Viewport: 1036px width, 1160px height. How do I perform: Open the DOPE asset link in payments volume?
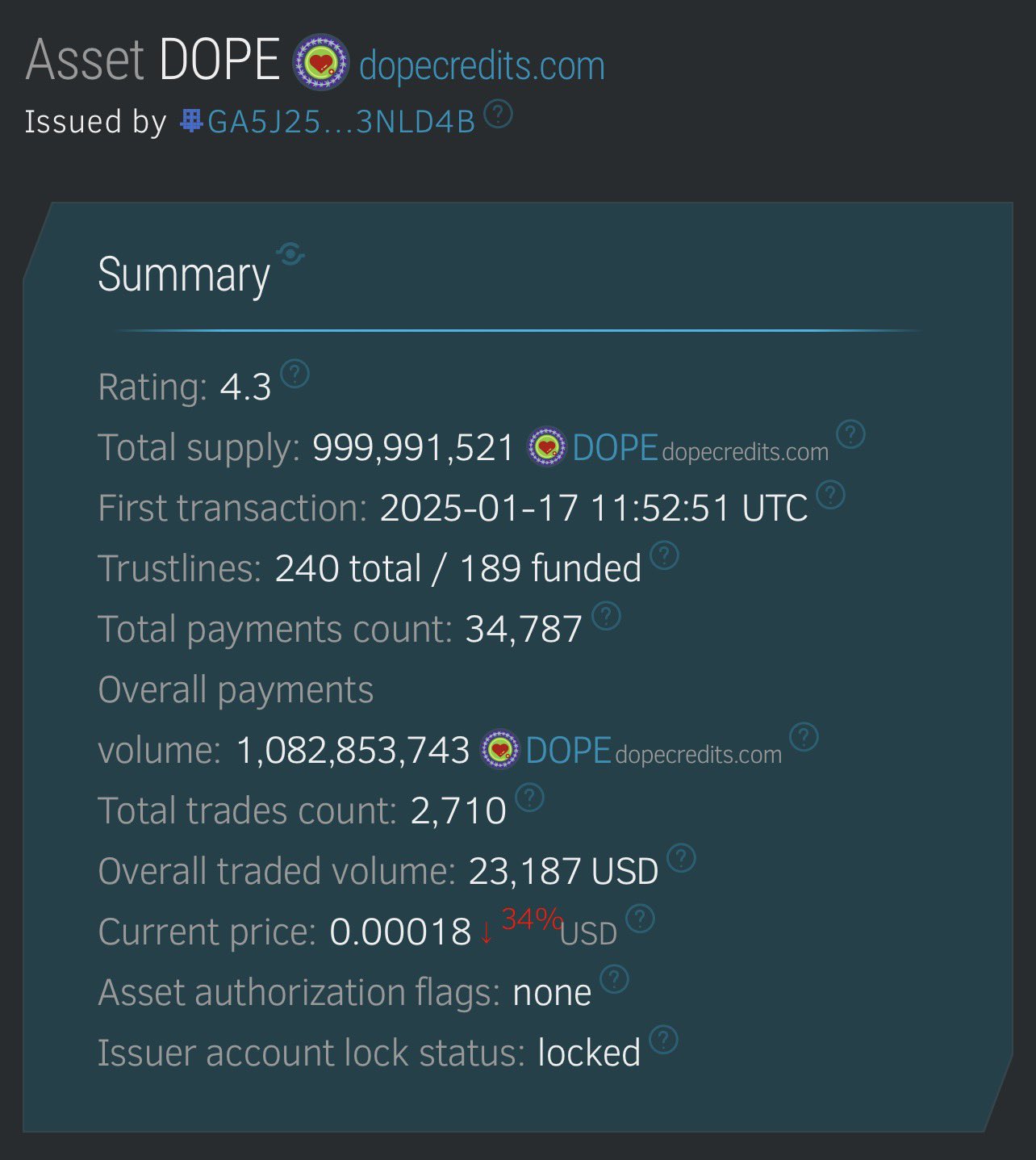(x=568, y=751)
